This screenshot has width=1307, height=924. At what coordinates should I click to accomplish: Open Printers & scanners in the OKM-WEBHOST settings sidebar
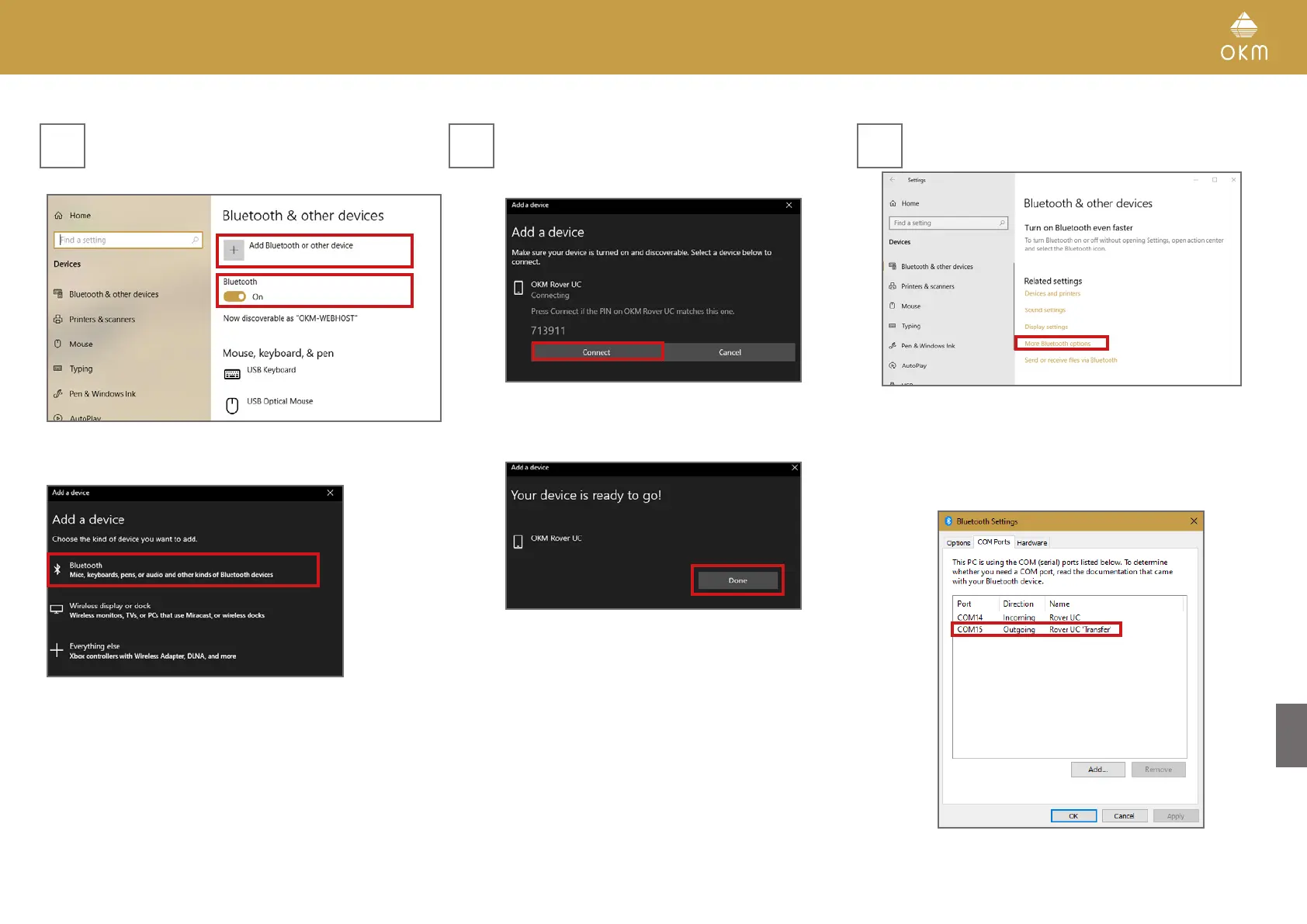(x=102, y=319)
